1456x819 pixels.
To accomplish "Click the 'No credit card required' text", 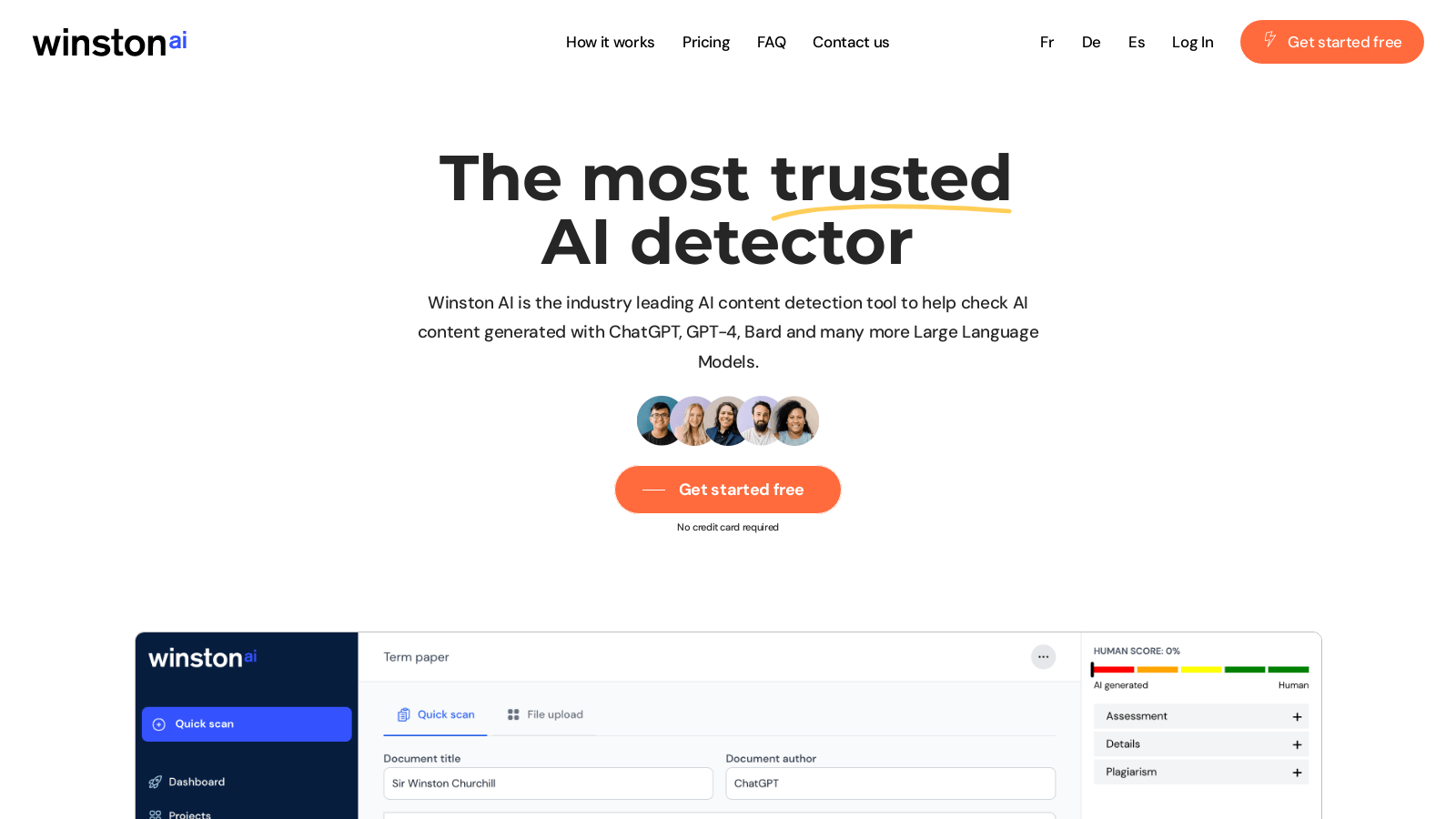I will tap(728, 527).
